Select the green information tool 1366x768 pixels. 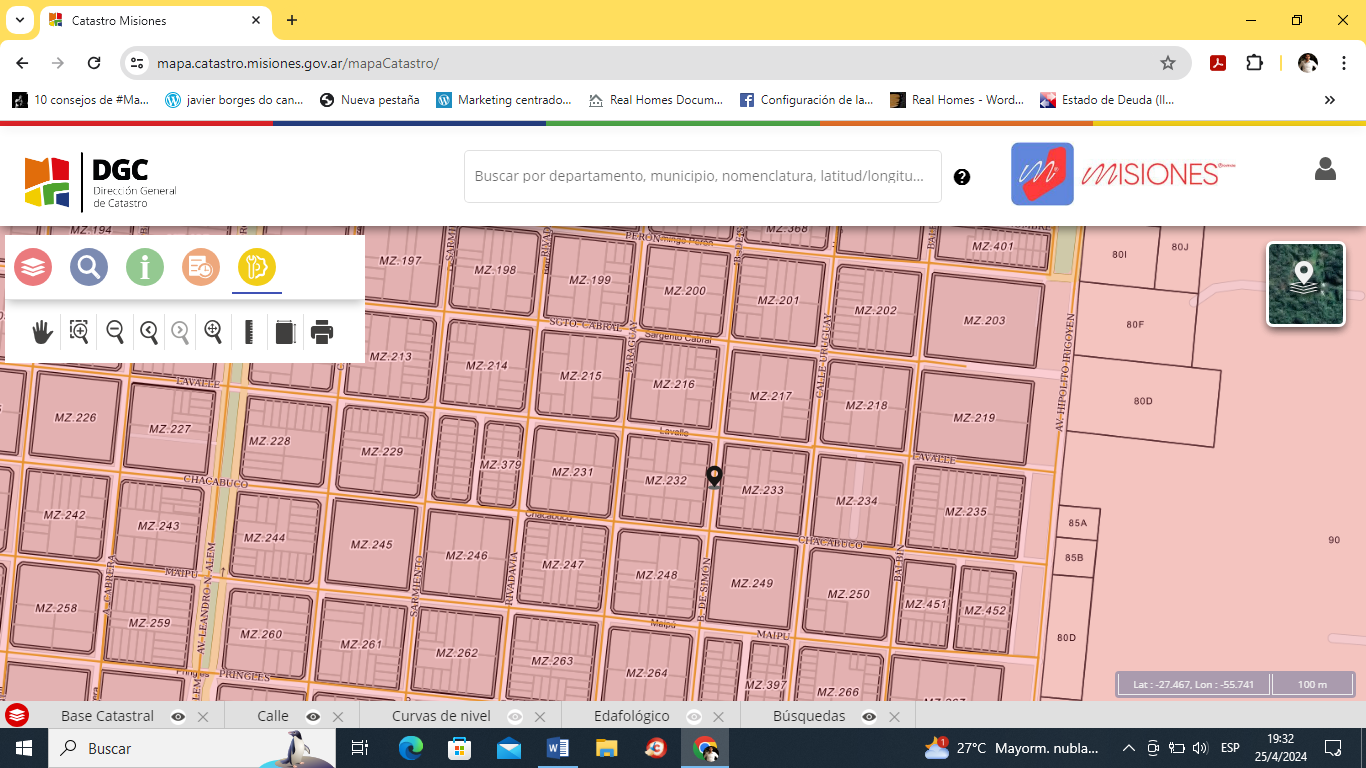click(145, 267)
